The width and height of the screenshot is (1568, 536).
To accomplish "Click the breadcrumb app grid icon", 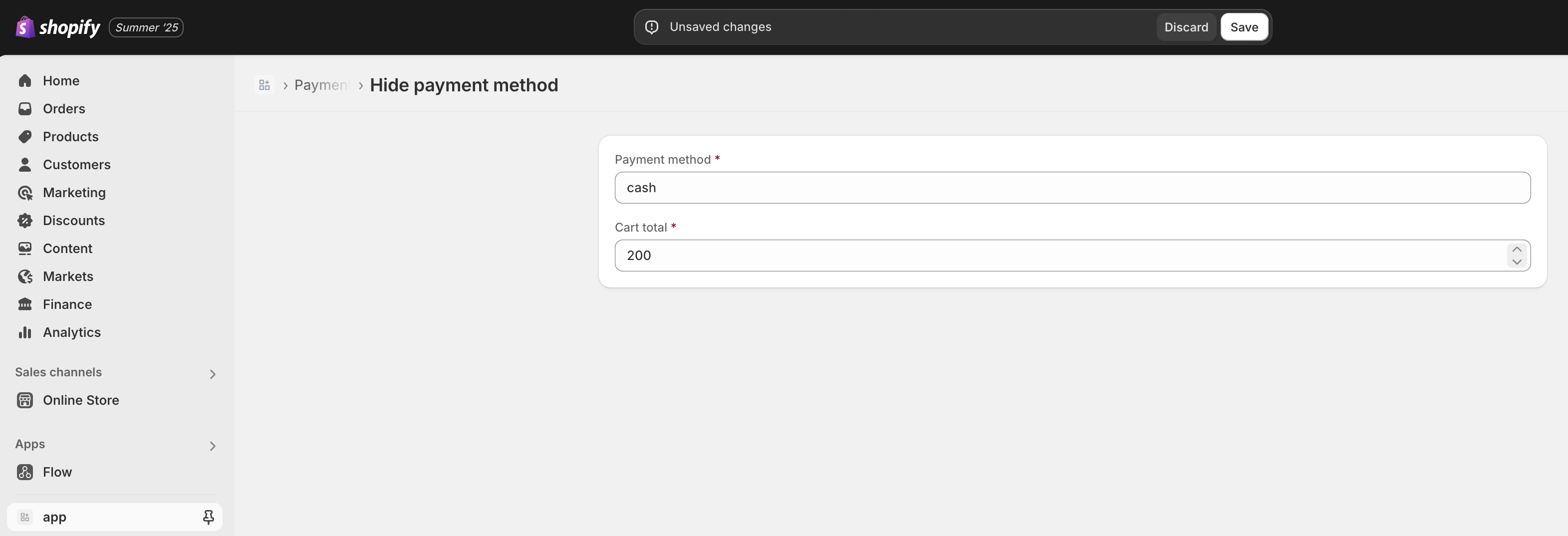I will 264,85.
